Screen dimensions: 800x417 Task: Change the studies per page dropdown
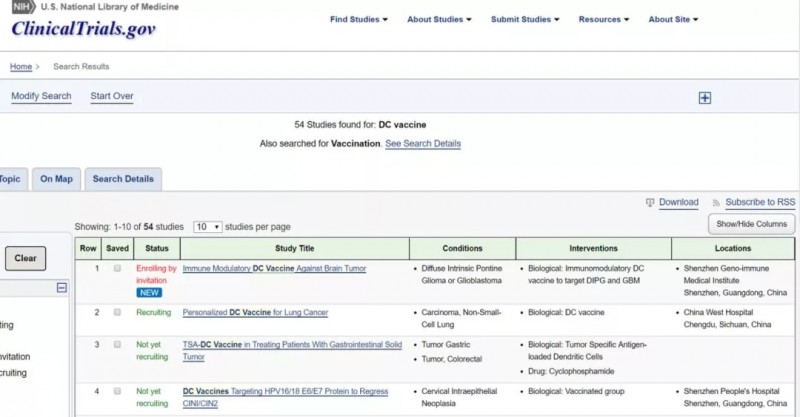point(208,227)
